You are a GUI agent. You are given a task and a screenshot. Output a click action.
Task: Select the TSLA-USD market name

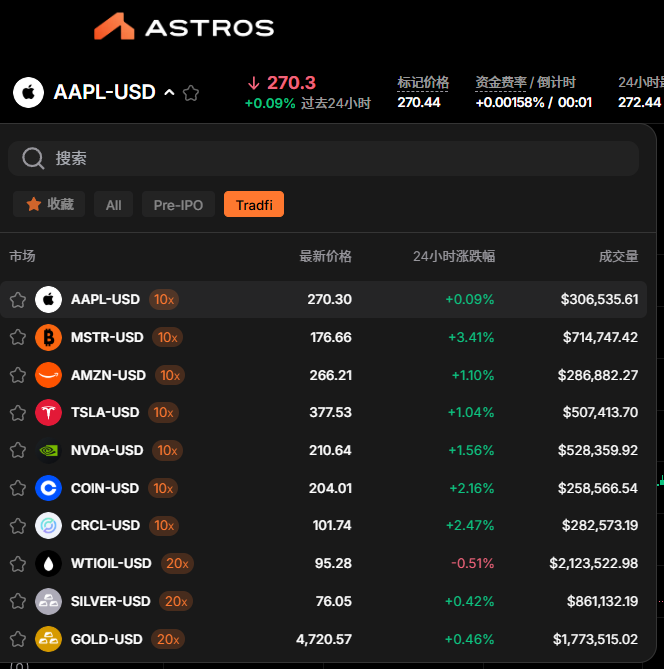pos(105,413)
